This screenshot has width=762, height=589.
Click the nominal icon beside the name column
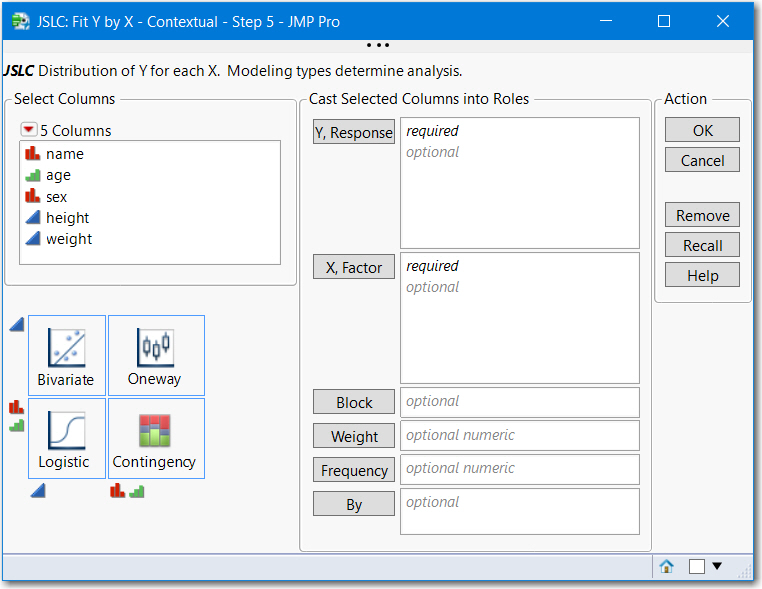pos(33,153)
